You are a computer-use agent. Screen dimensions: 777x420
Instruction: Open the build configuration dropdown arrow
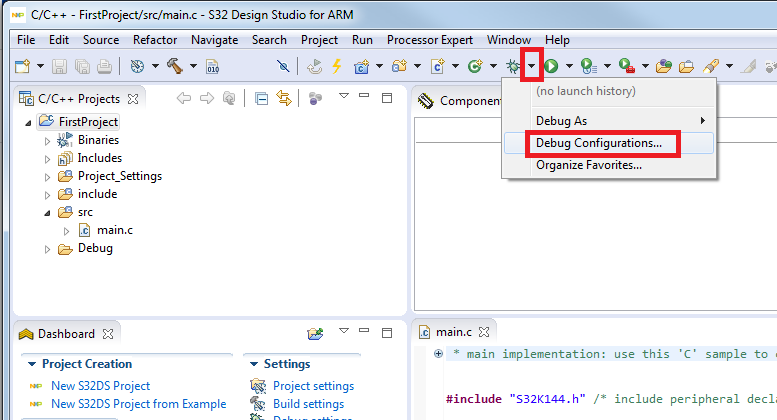coord(155,66)
